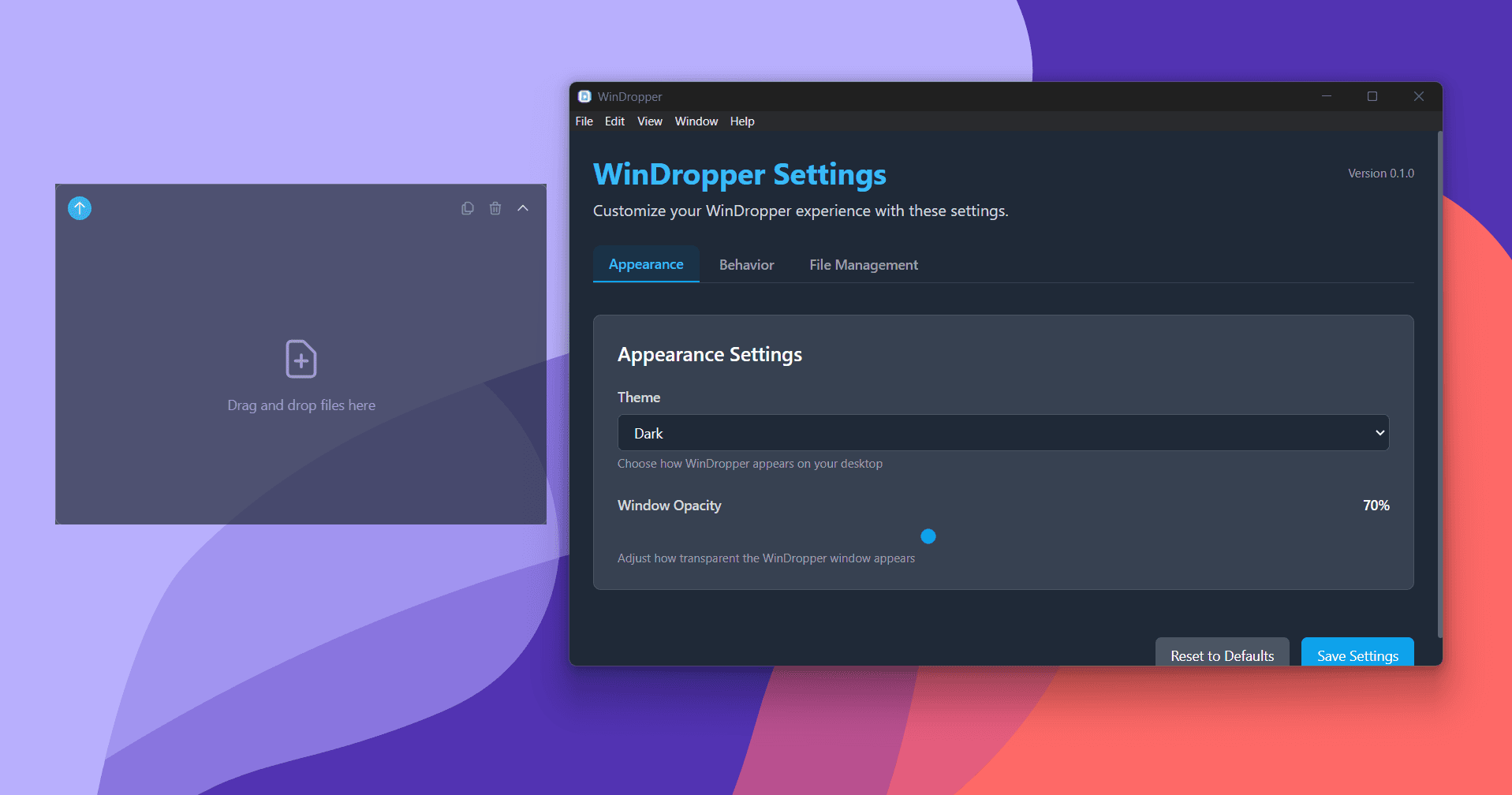Screen dimensions: 1512x795
Task: Click Reset to Defaults
Action: click(x=1222, y=655)
